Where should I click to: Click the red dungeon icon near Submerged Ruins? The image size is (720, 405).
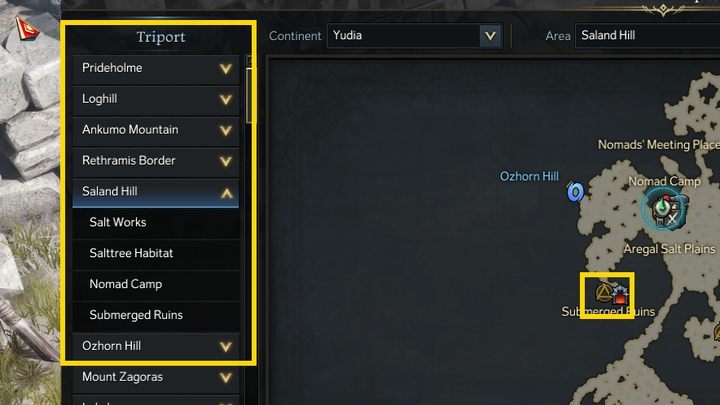621,294
